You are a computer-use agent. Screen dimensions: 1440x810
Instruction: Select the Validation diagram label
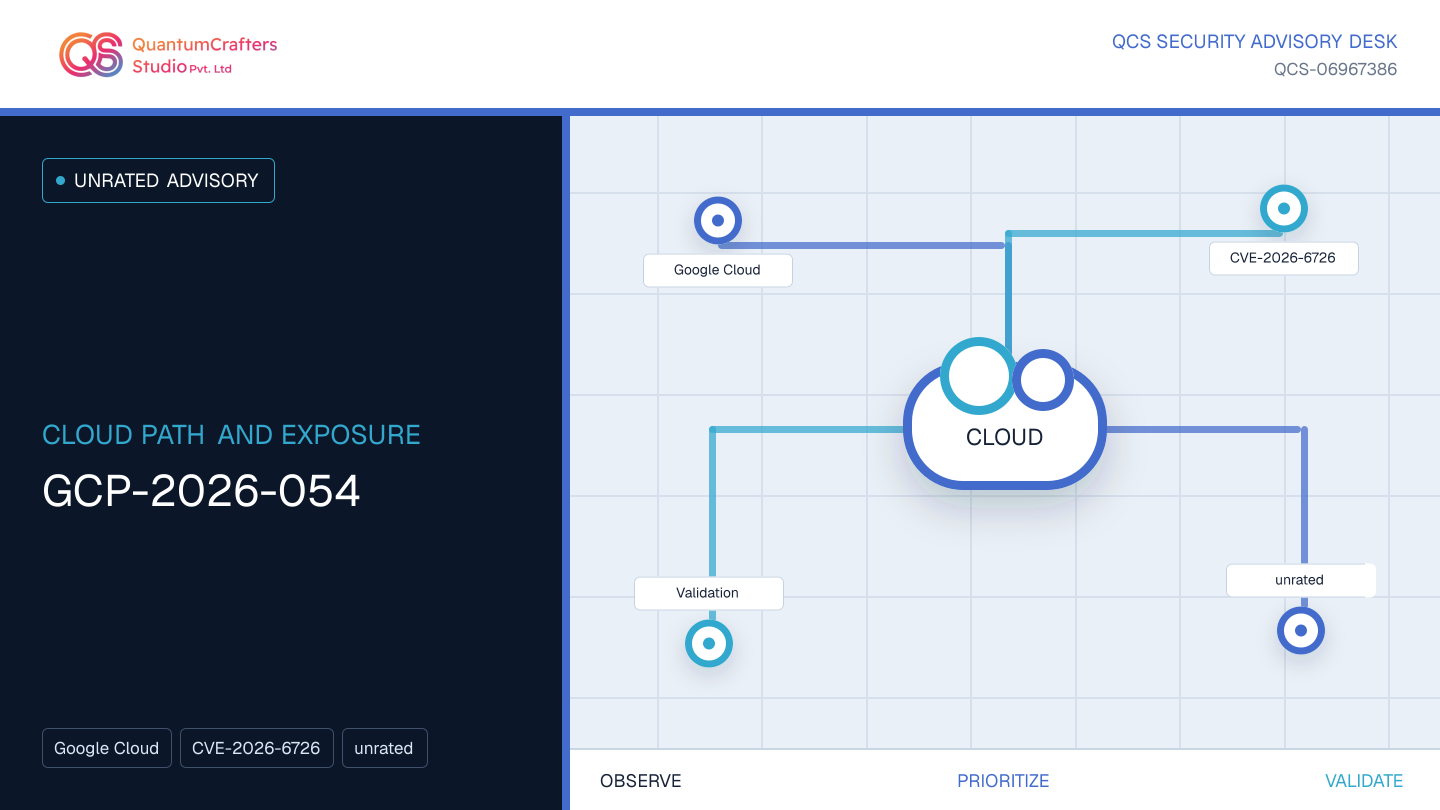pos(709,593)
